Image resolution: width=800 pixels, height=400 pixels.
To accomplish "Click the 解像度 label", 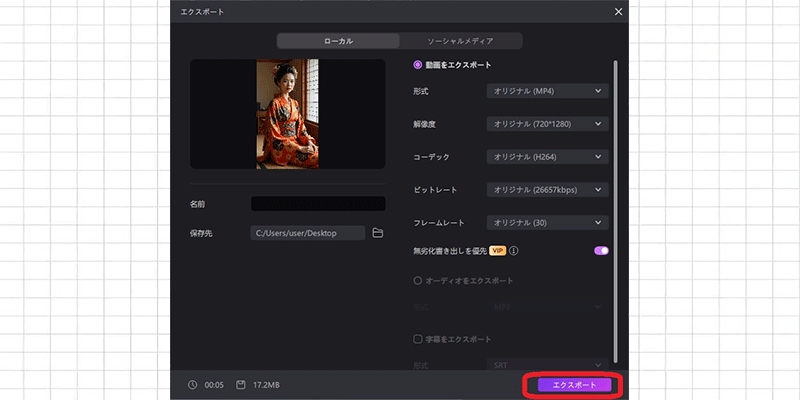I will coord(424,124).
